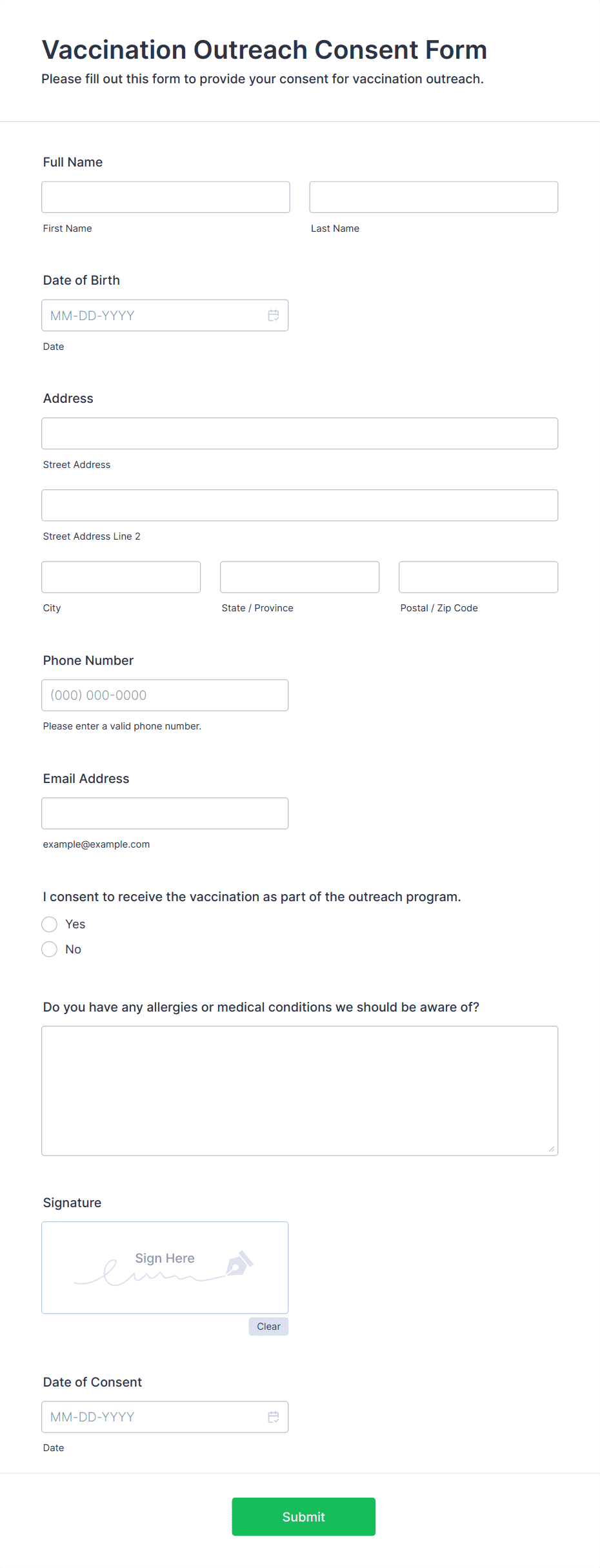The height and width of the screenshot is (1568, 600).
Task: Open the Date of Birth calendar picker
Action: tap(273, 315)
